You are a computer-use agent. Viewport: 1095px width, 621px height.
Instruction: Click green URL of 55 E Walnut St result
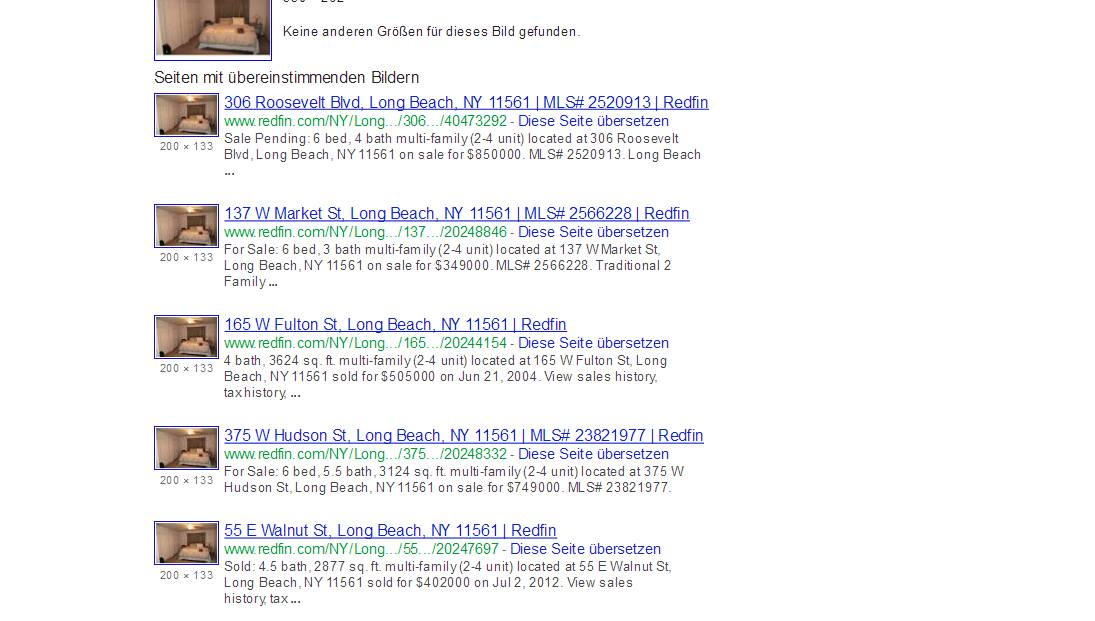pyautogui.click(x=362, y=550)
